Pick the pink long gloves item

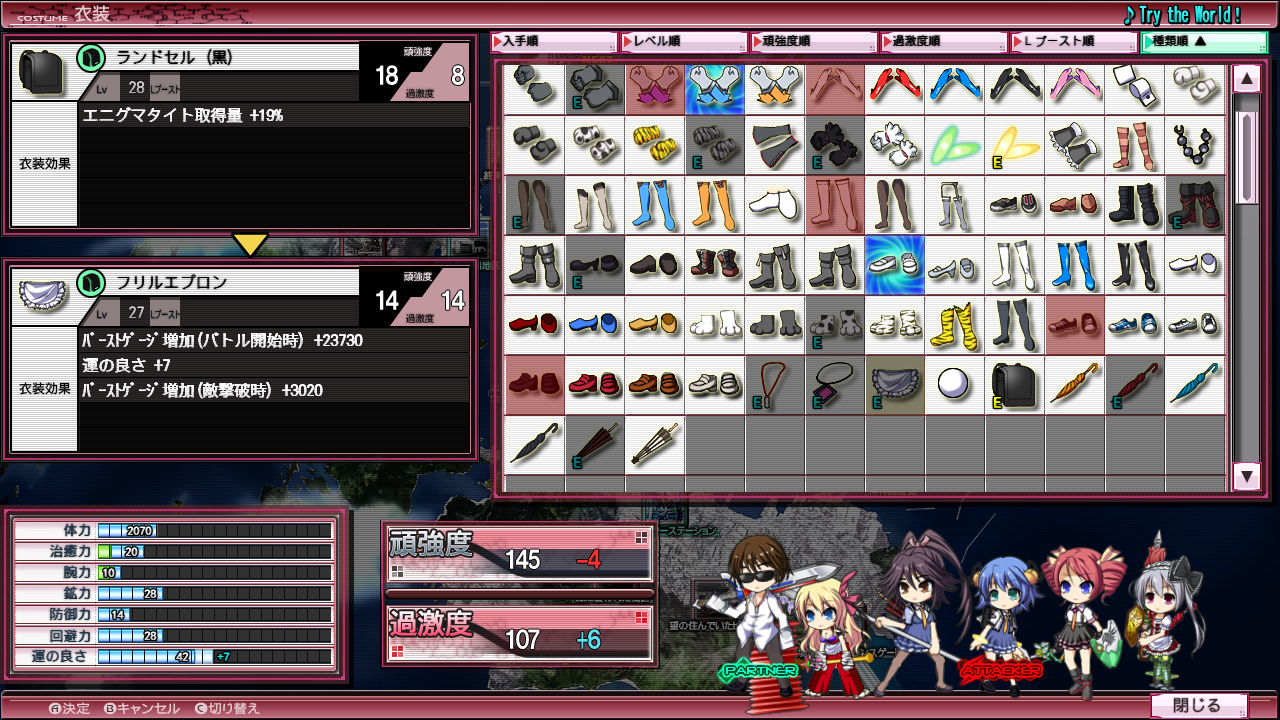(1075, 89)
